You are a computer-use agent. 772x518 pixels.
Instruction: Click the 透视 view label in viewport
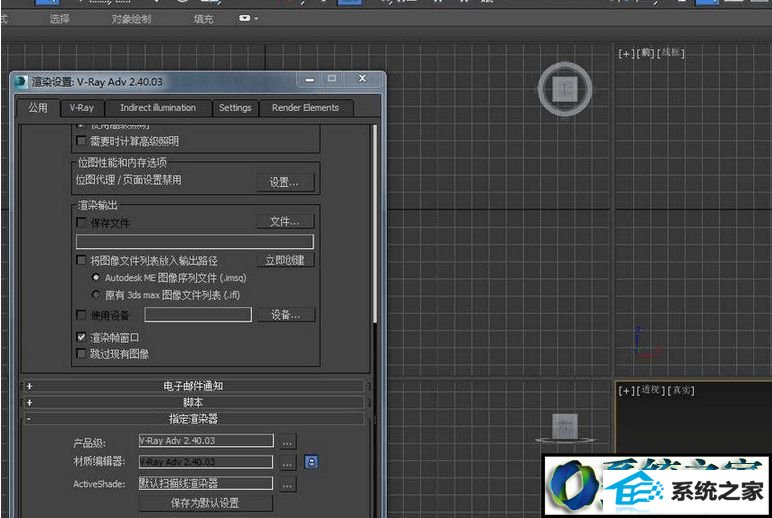pyautogui.click(x=651, y=390)
